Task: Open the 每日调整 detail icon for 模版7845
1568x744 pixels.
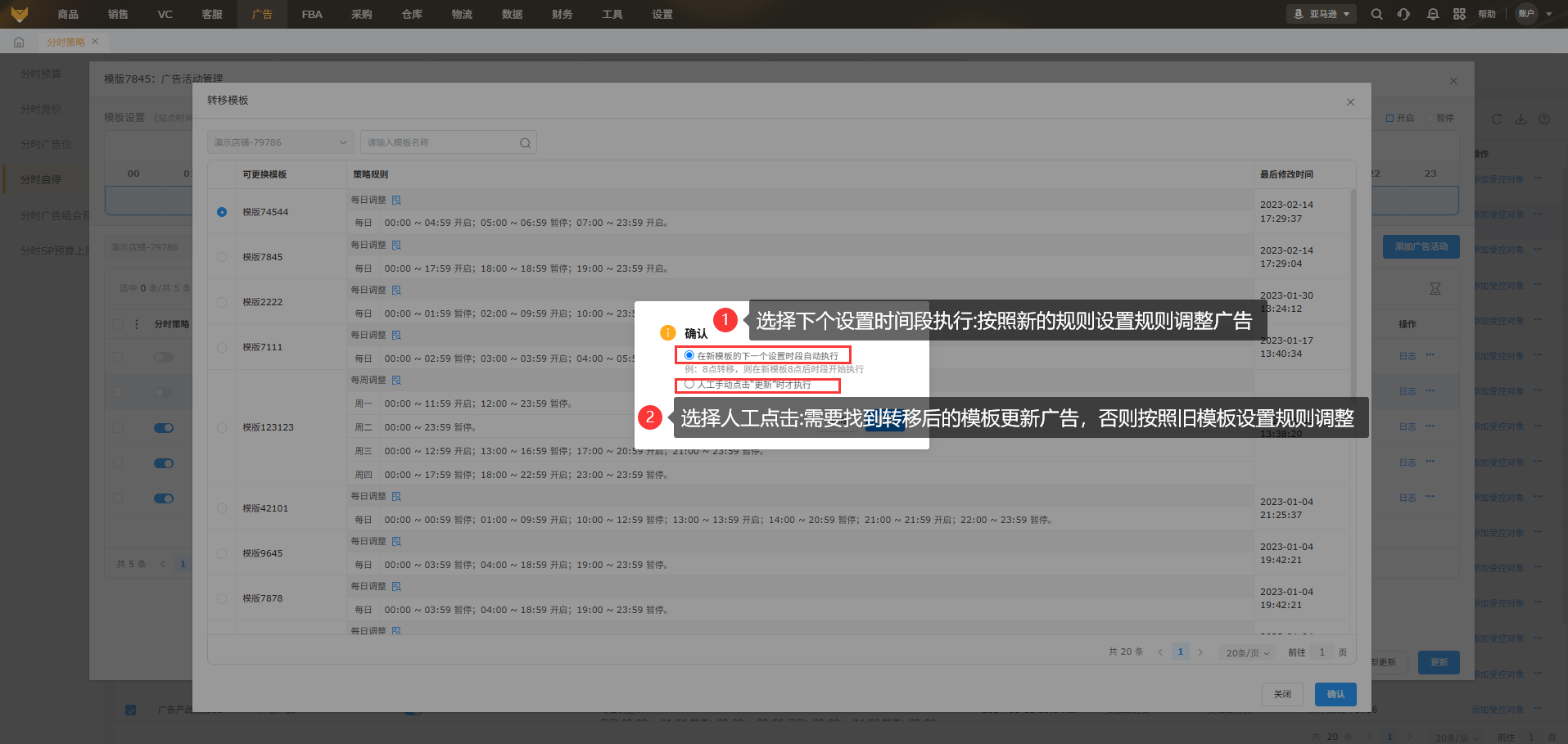Action: (x=396, y=245)
